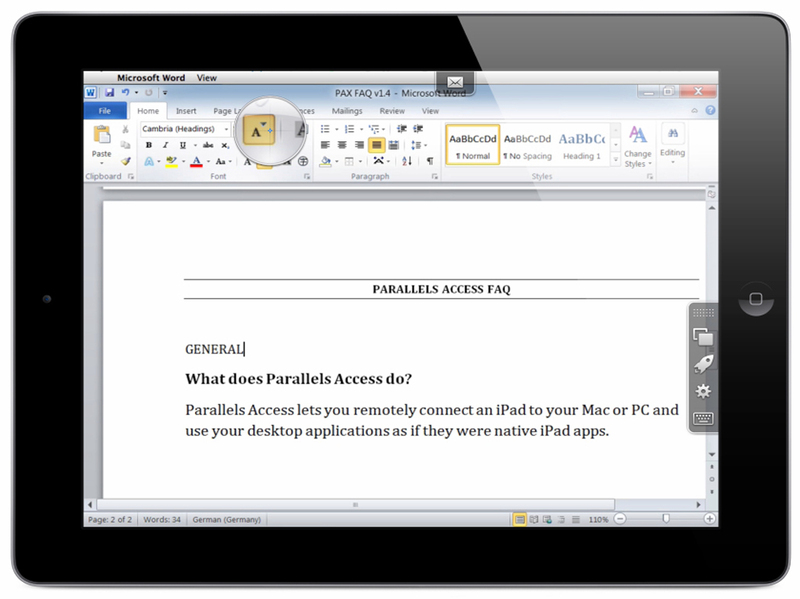
Task: Apply yellow text highlight color
Action: 171,162
